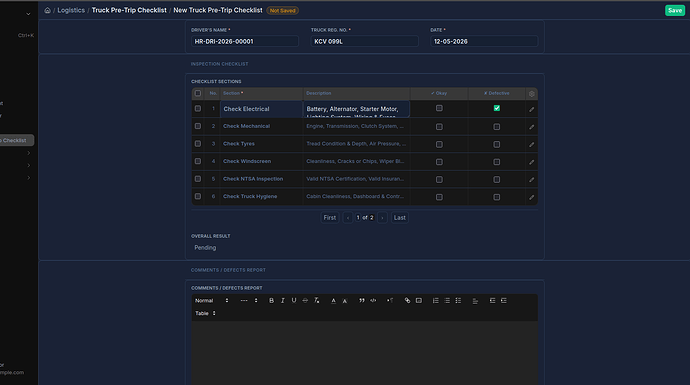
Task: Start an ordered numbered list
Action: click(436, 301)
